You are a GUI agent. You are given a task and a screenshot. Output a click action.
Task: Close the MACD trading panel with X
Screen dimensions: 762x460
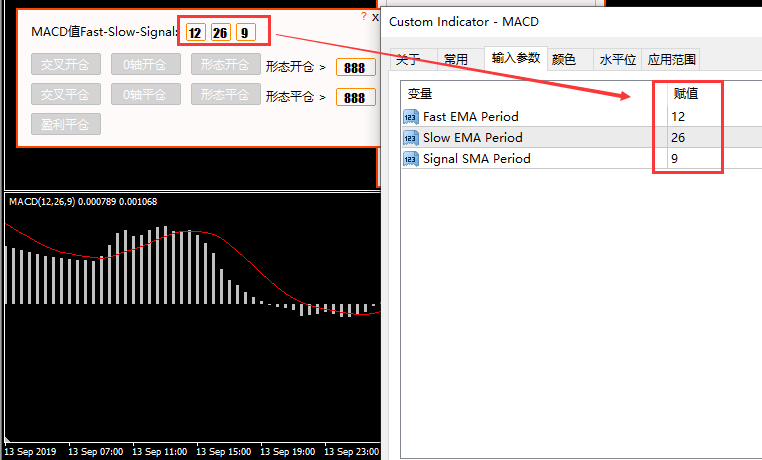click(x=375, y=17)
